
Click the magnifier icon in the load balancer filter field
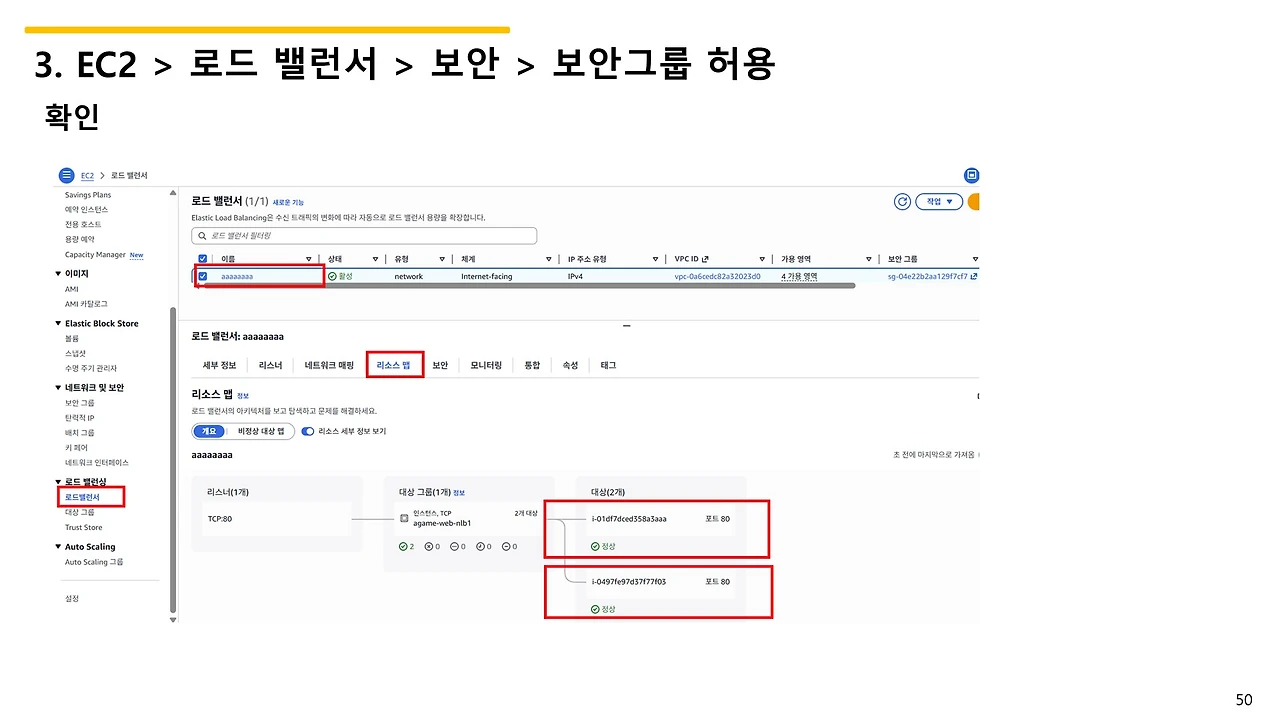(203, 234)
